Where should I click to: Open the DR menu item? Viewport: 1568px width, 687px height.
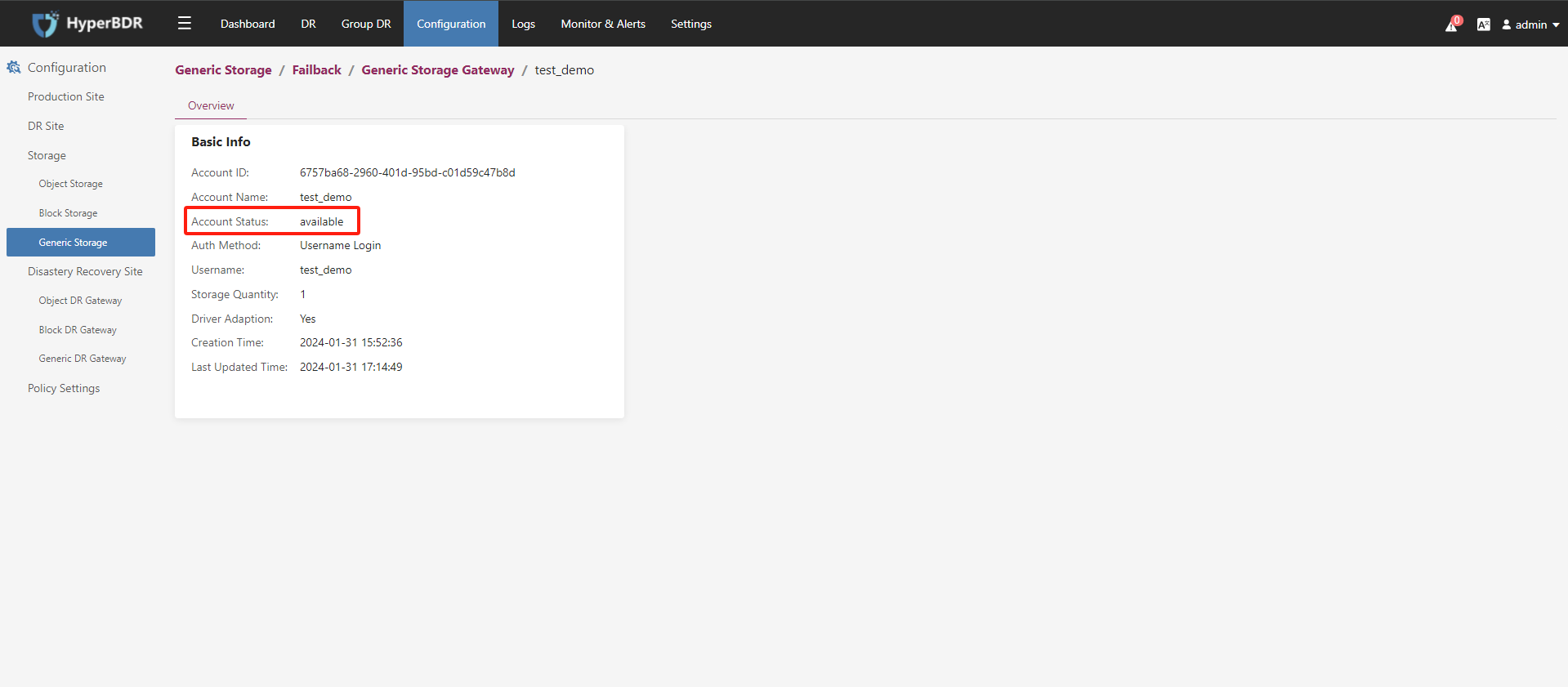click(308, 24)
